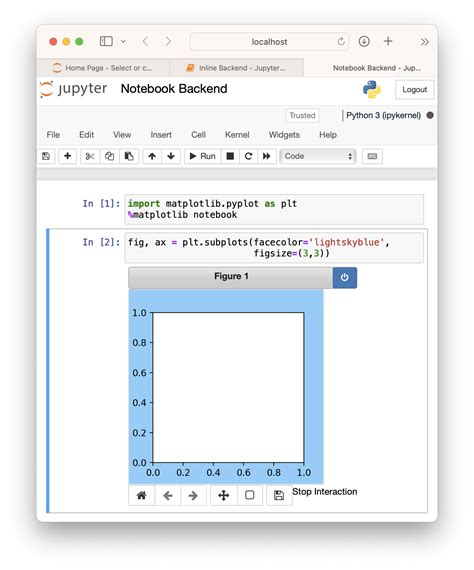Reset figure view with home icon
Screen dimensions: 474x570
click(x=141, y=495)
